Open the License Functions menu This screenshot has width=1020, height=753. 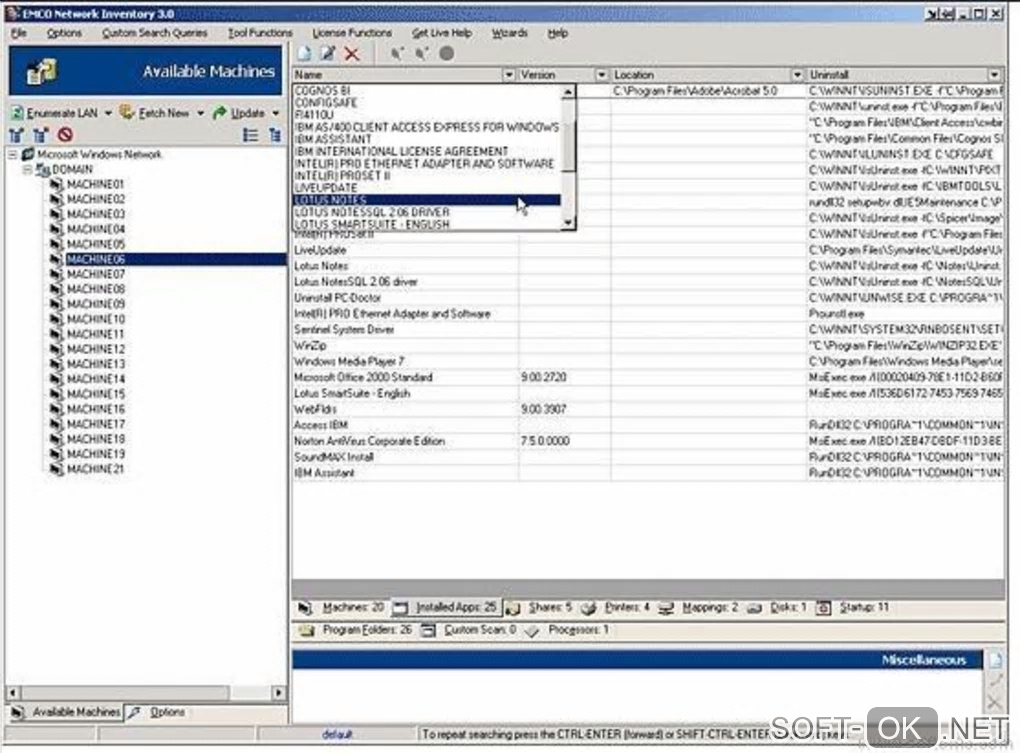pos(352,33)
